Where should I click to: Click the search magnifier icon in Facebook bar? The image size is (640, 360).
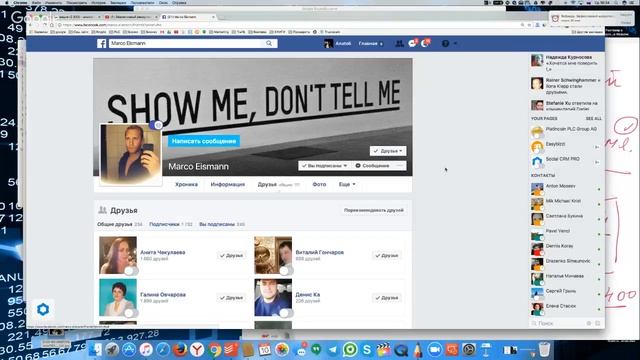[x=269, y=43]
